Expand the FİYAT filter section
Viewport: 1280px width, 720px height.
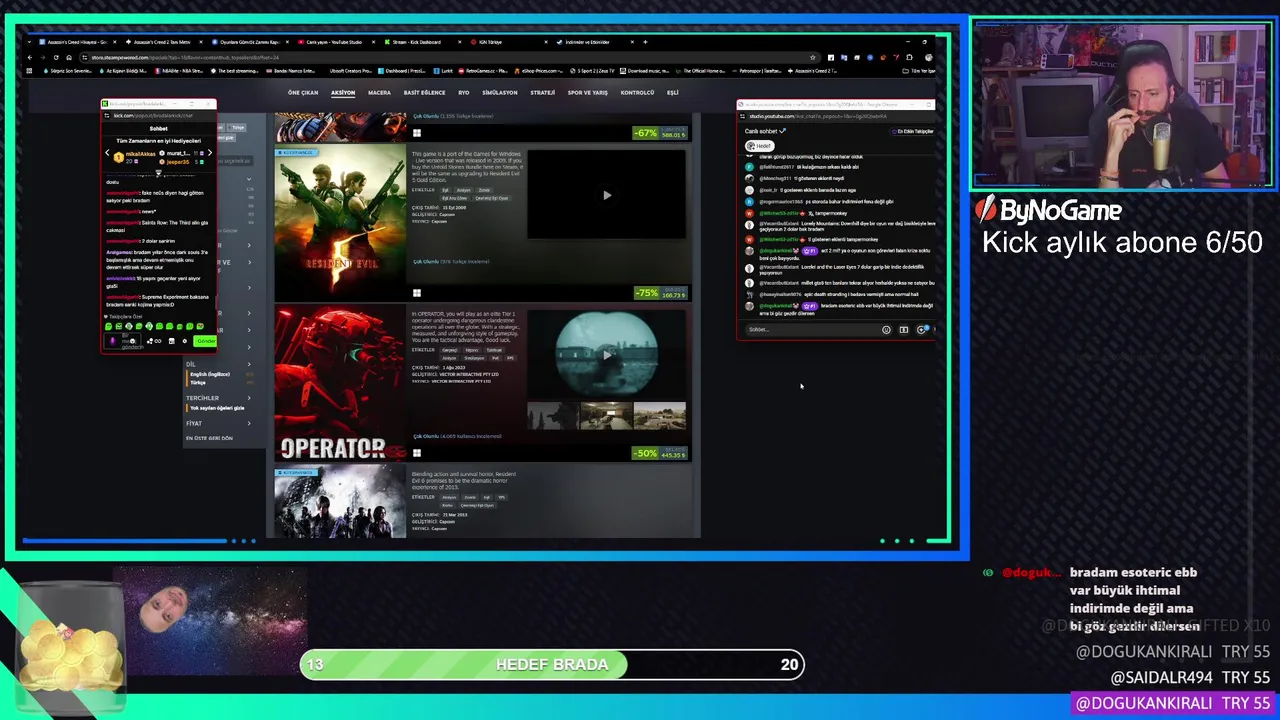219,424
